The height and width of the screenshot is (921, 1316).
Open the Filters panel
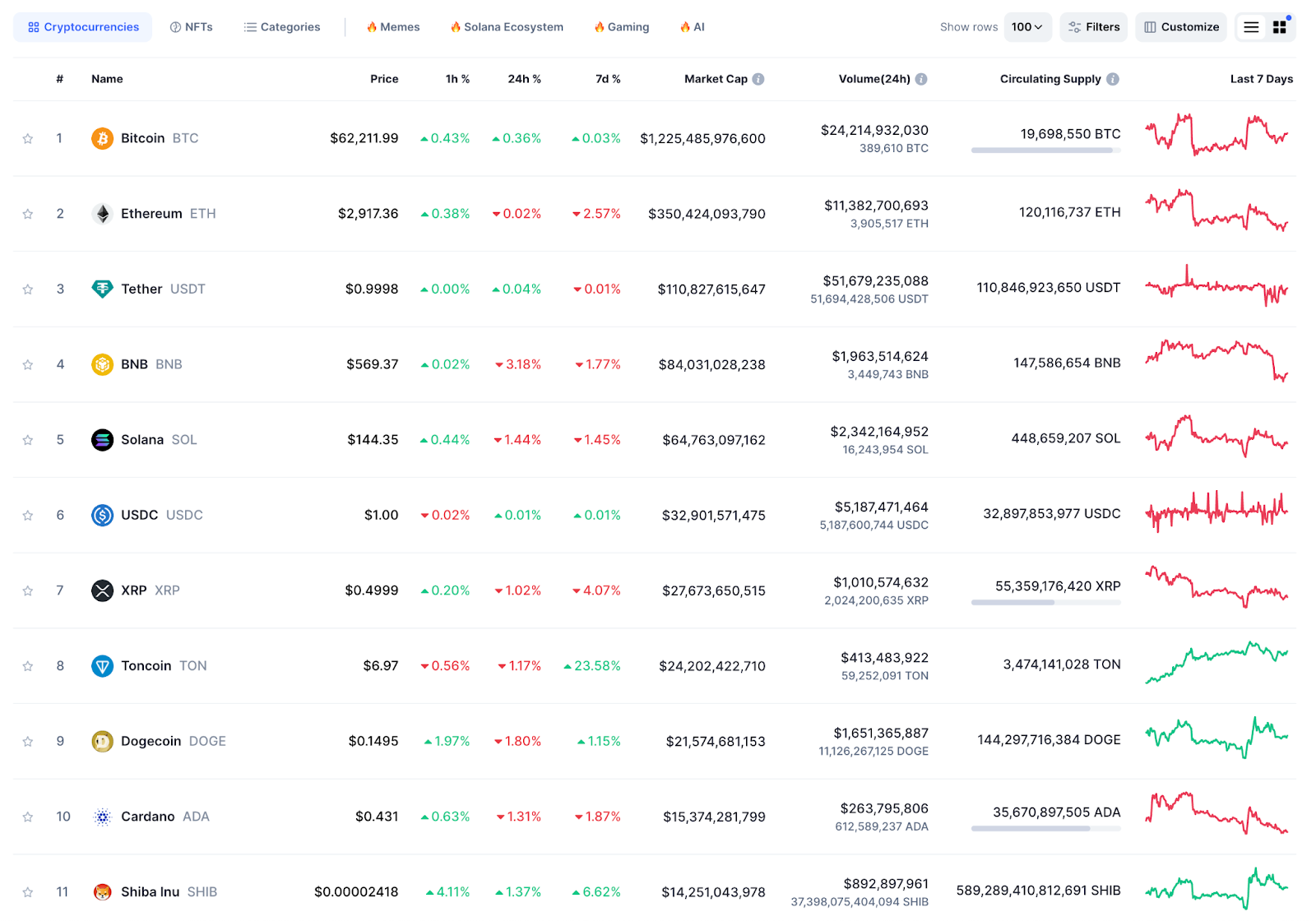pos(1094,27)
